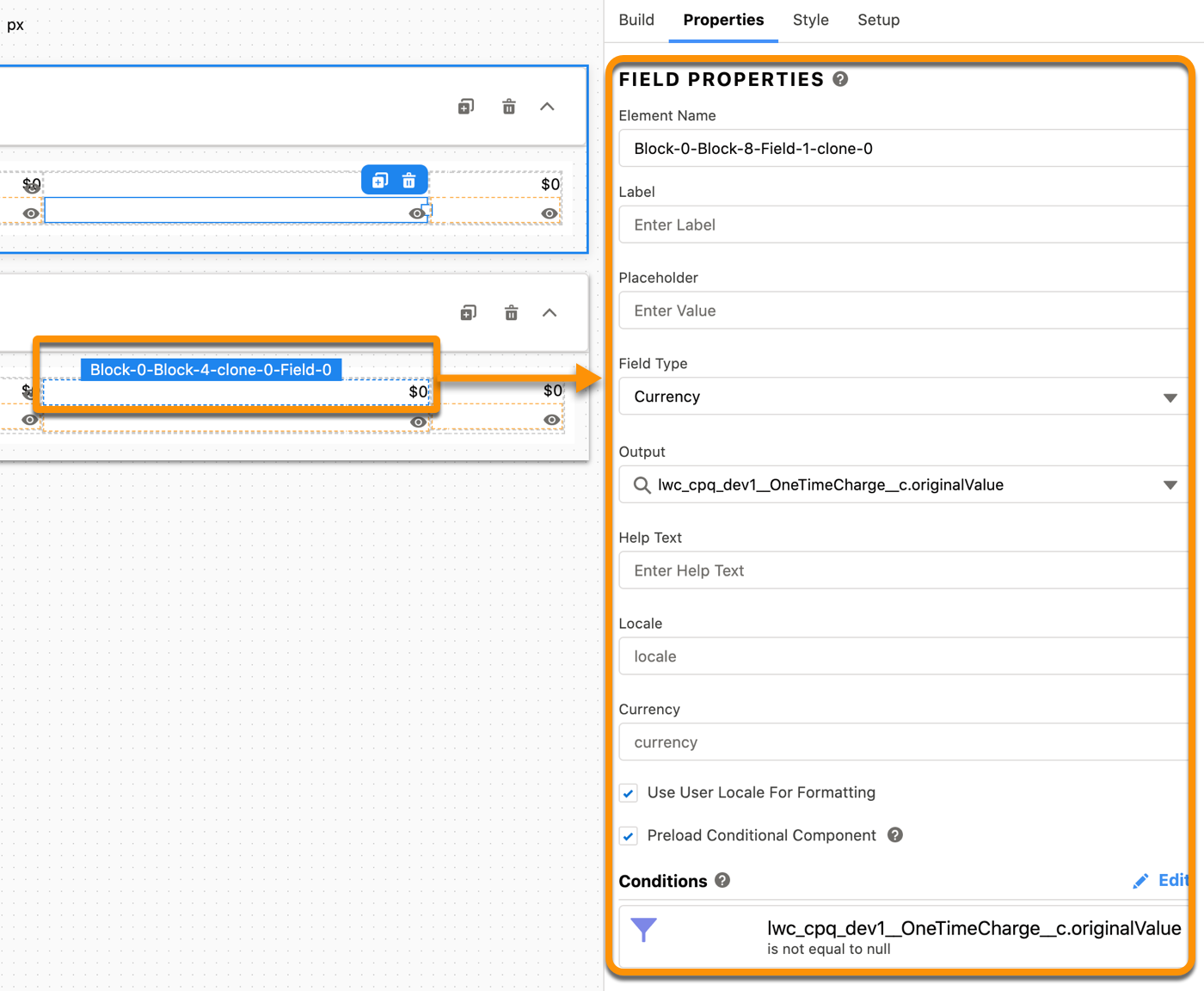
Task: Click the Enter Label input field
Action: point(903,225)
